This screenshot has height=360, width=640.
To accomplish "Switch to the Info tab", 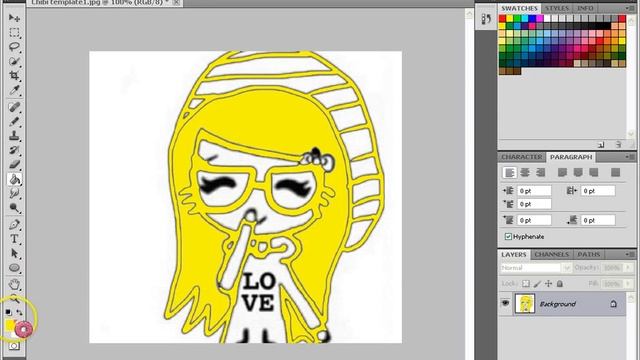I will click(x=585, y=8).
